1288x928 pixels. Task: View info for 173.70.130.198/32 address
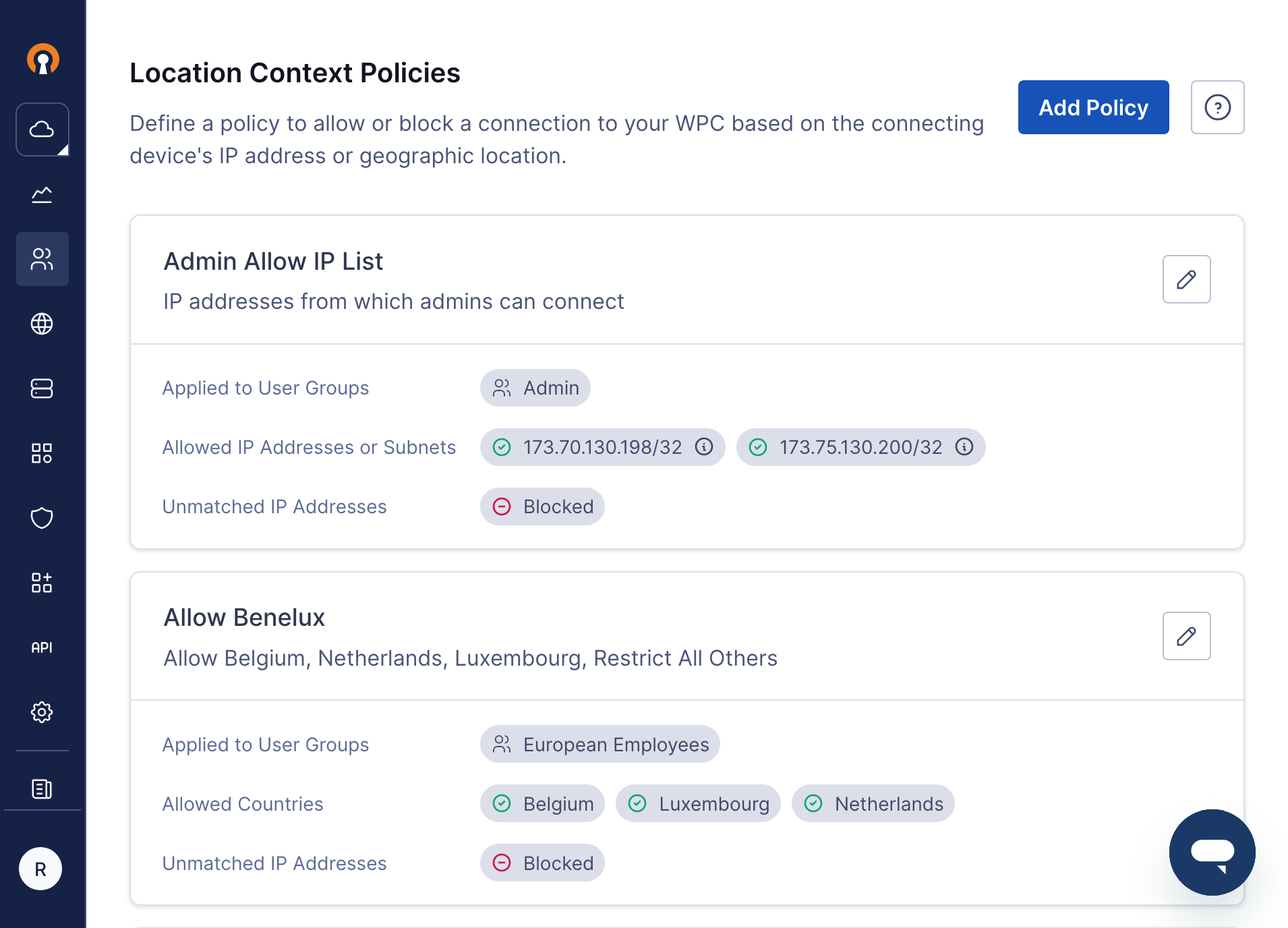703,446
